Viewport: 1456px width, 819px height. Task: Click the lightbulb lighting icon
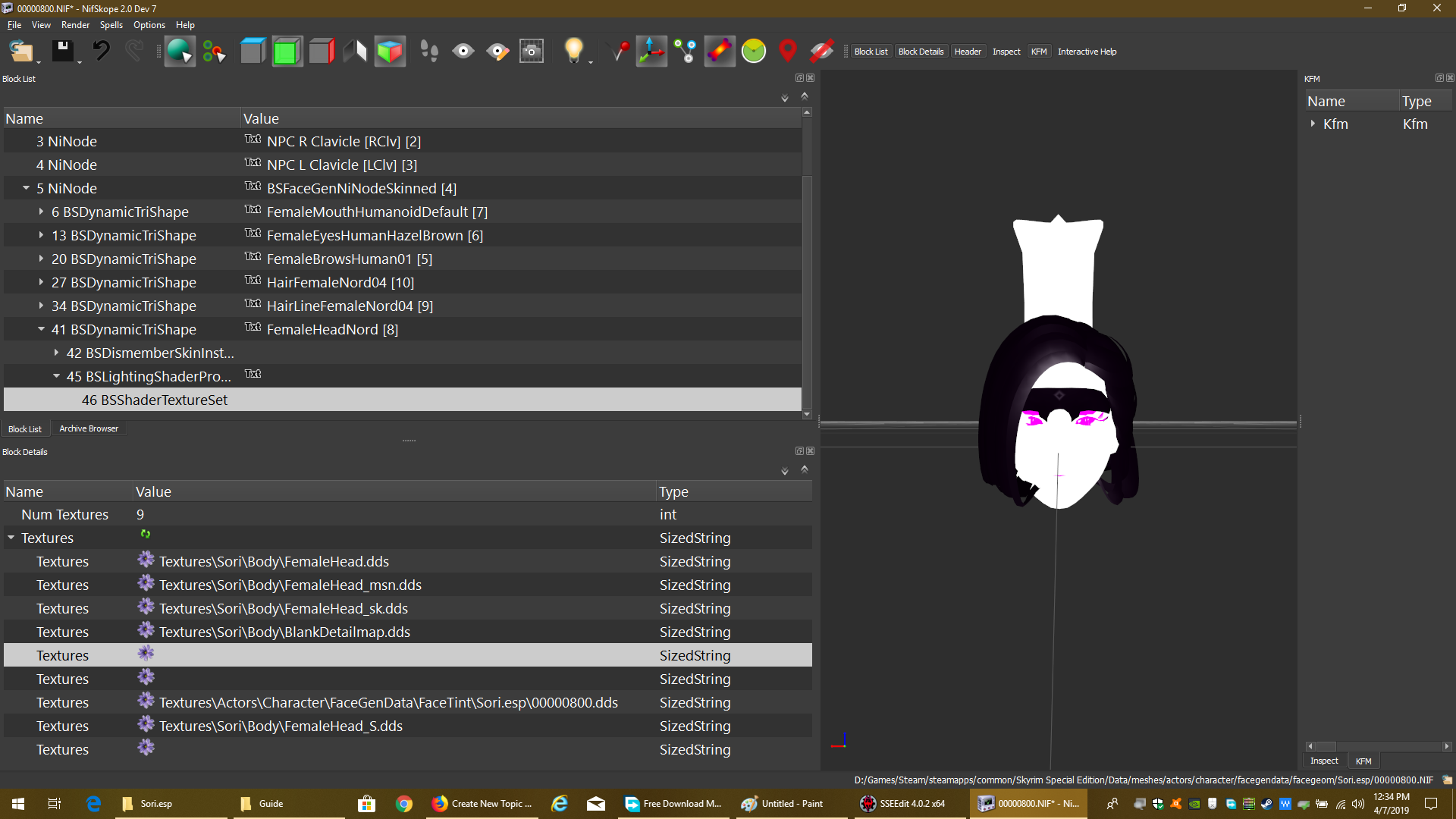(573, 52)
